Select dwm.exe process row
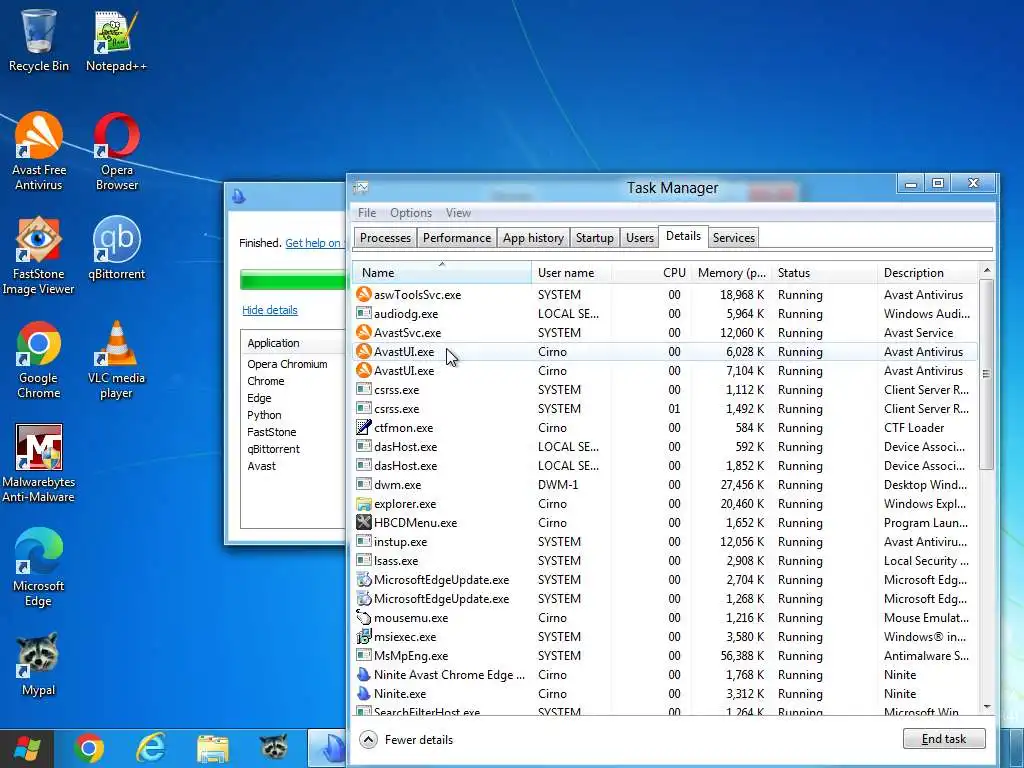Viewport: 1024px width, 768px height. tap(666, 485)
